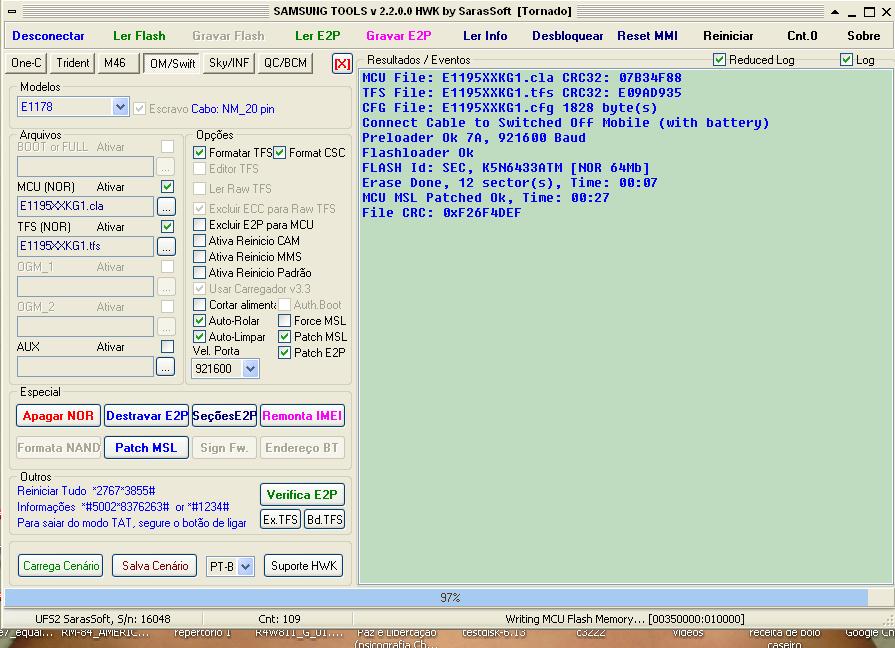Click Ler Info in the toolbar
Image resolution: width=895 pixels, height=648 pixels.
(x=485, y=36)
